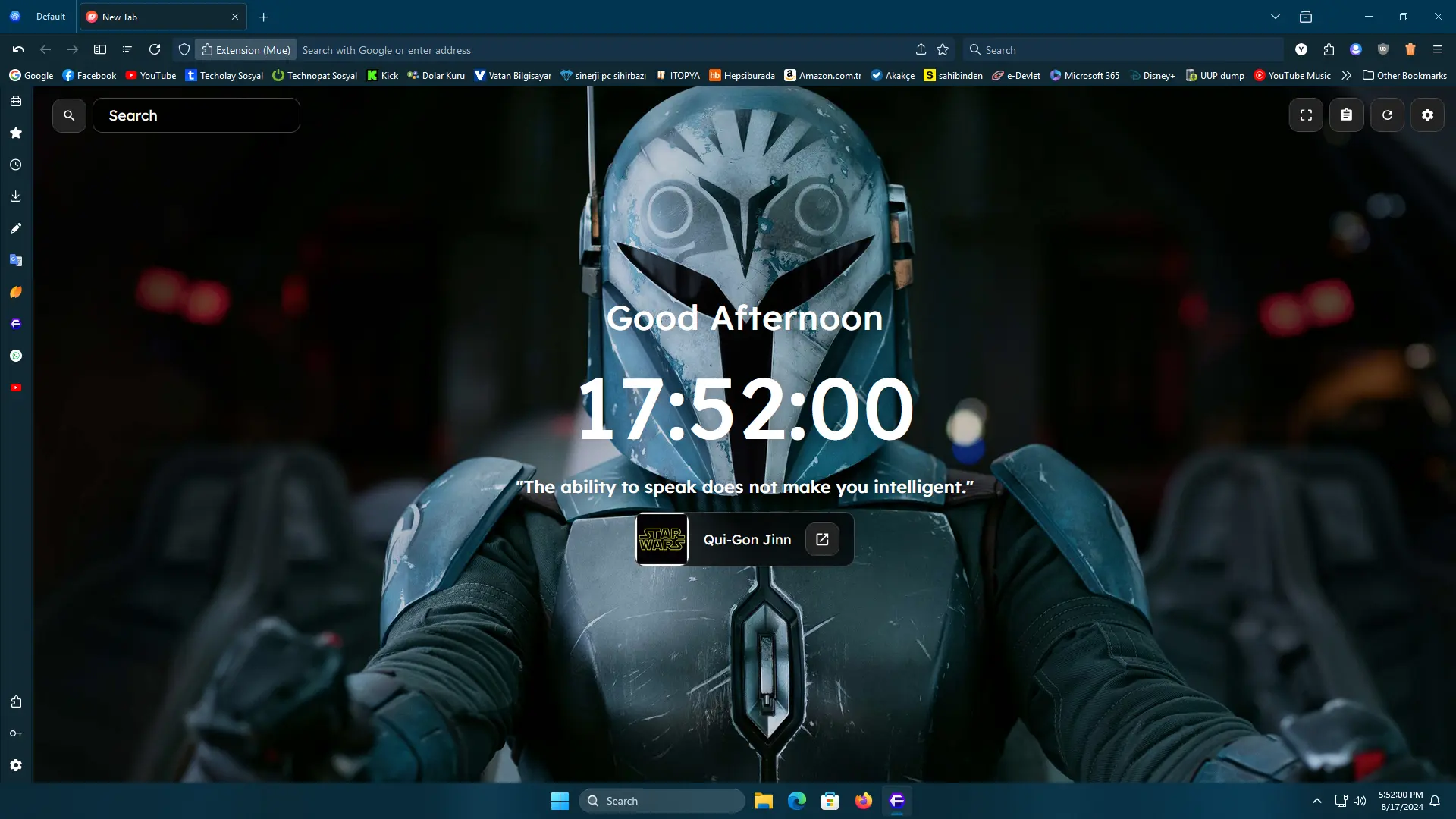1456x819 pixels.
Task: Open the Microsoft 365 bookmark
Action: click(x=1085, y=75)
